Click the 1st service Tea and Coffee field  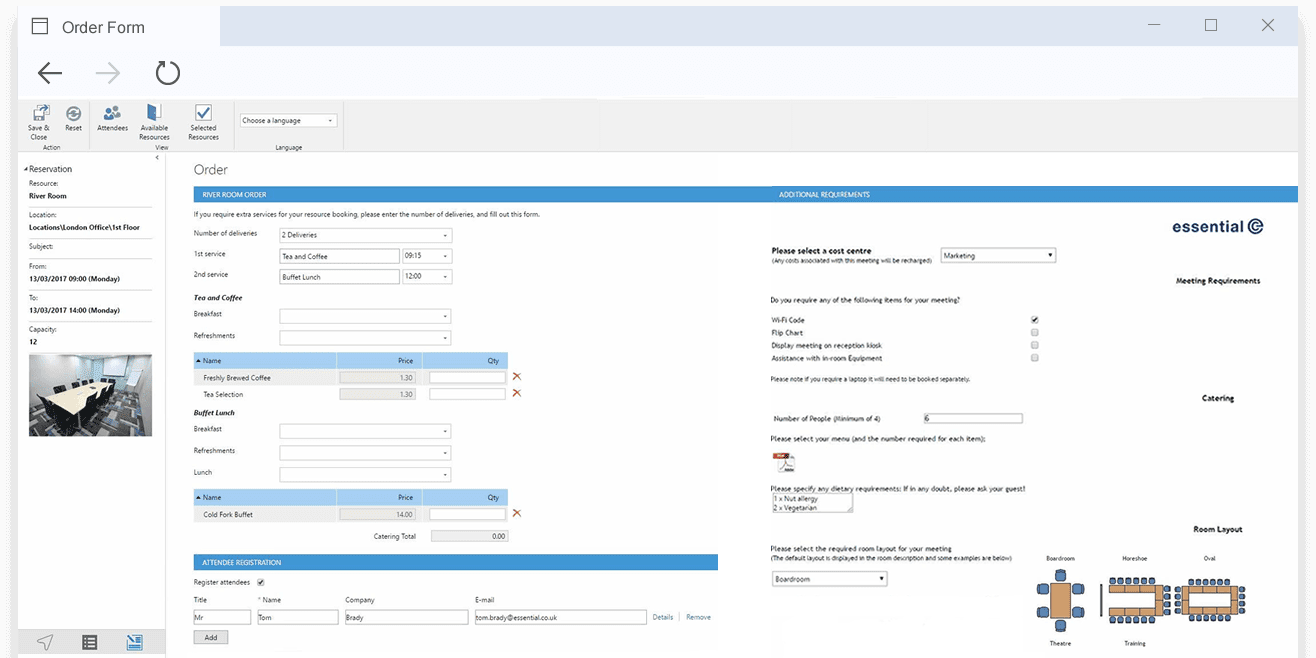point(339,256)
